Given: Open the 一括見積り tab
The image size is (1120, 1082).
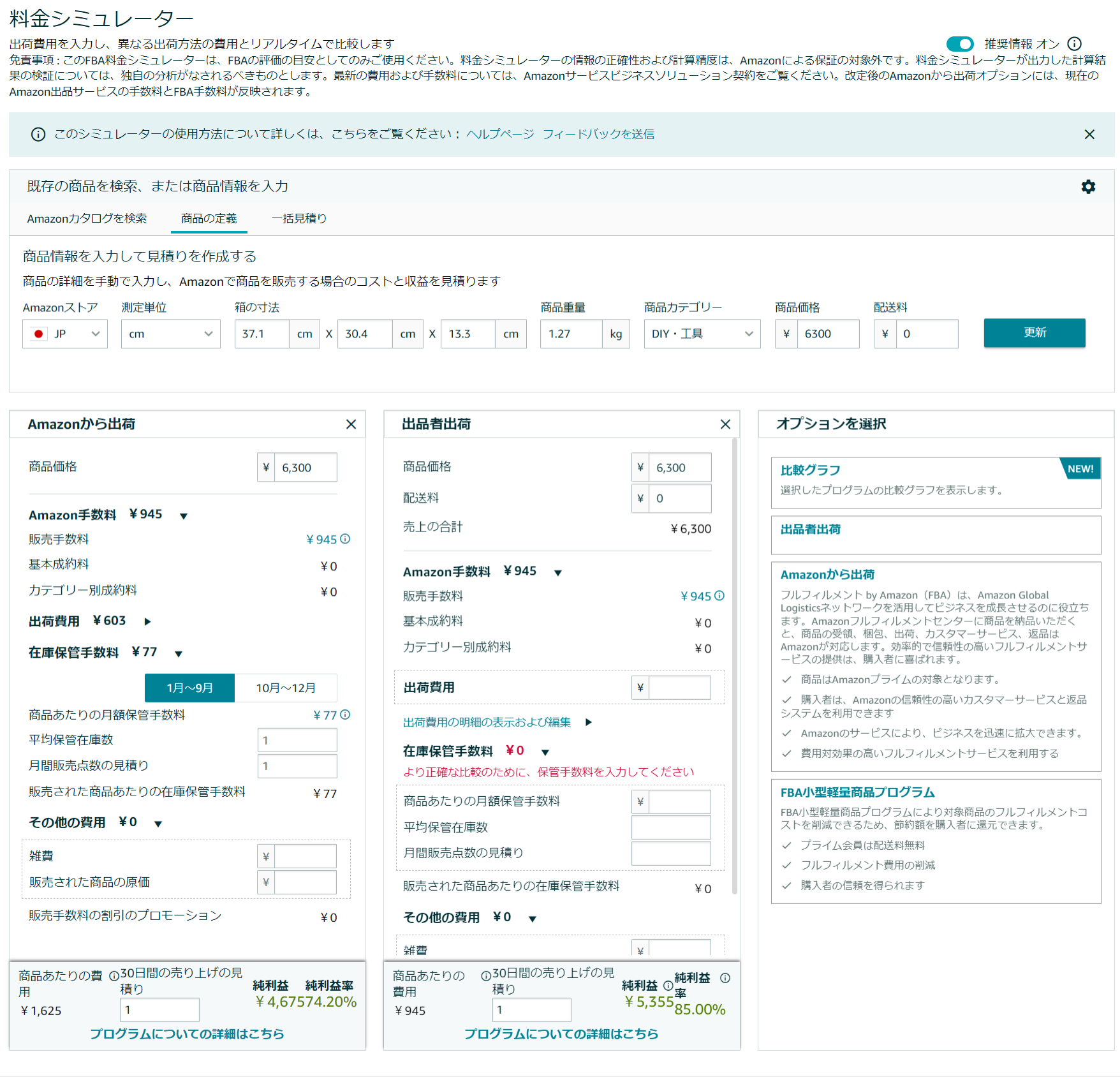Looking at the screenshot, I should tap(299, 219).
